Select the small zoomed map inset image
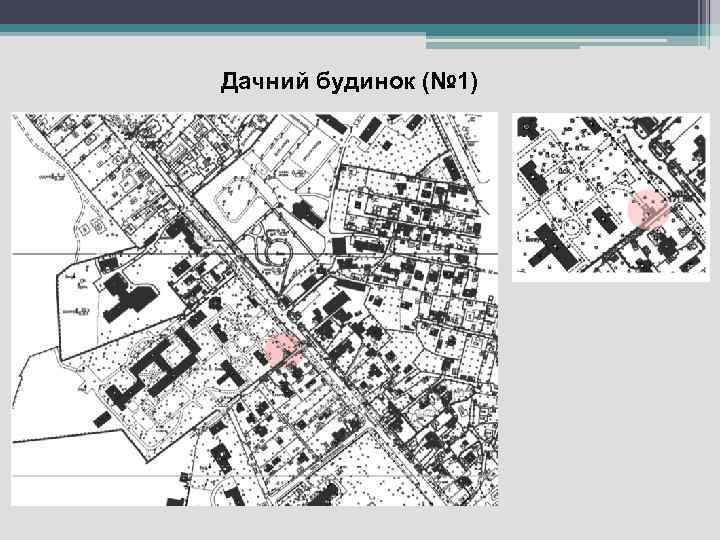 (x=610, y=197)
